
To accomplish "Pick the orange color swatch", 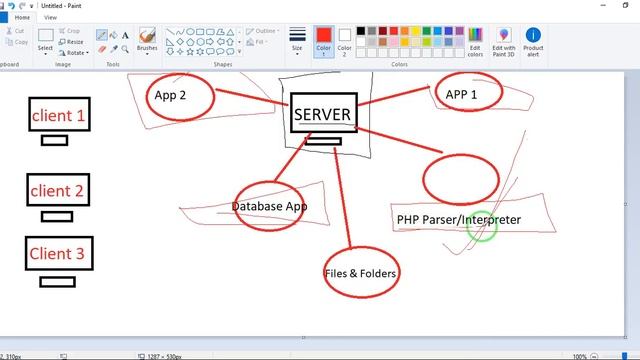I will pyautogui.click(x=404, y=31).
